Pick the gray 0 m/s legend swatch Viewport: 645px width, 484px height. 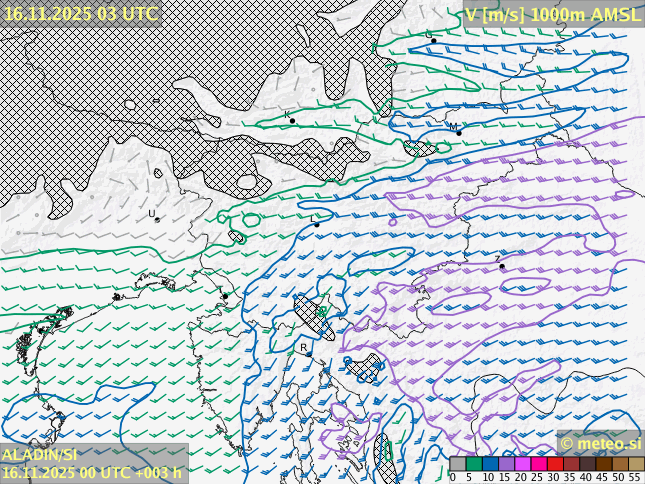[x=458, y=464]
